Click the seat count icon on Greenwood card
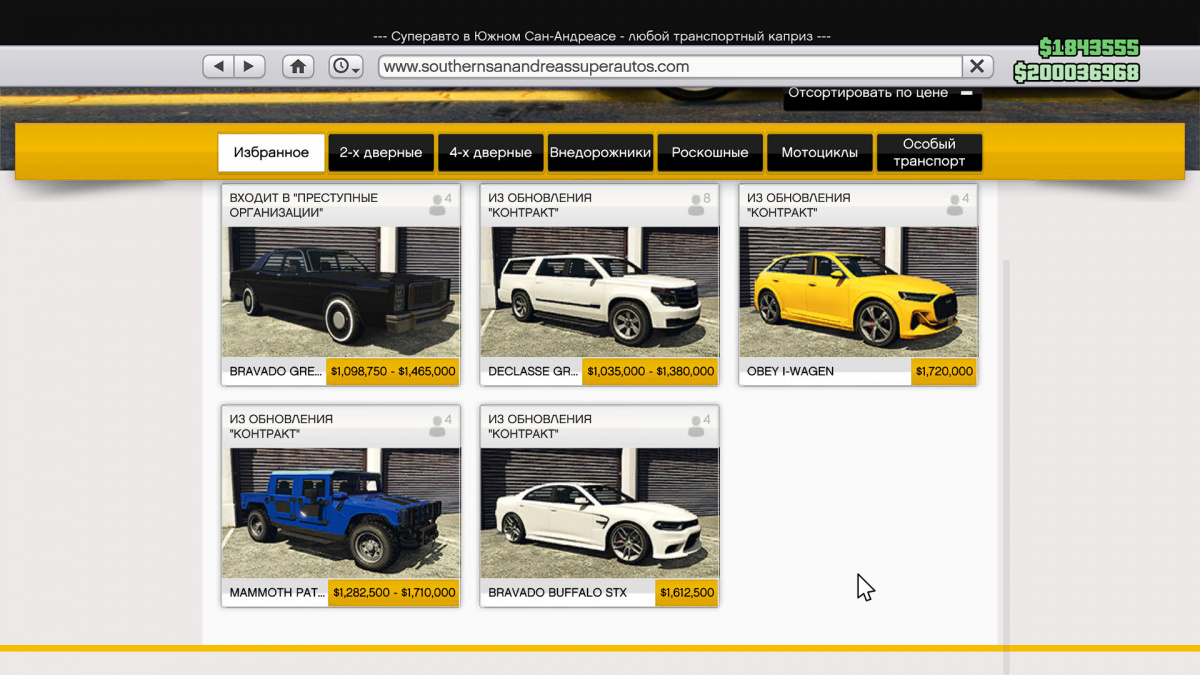This screenshot has width=1200, height=675. coord(440,205)
